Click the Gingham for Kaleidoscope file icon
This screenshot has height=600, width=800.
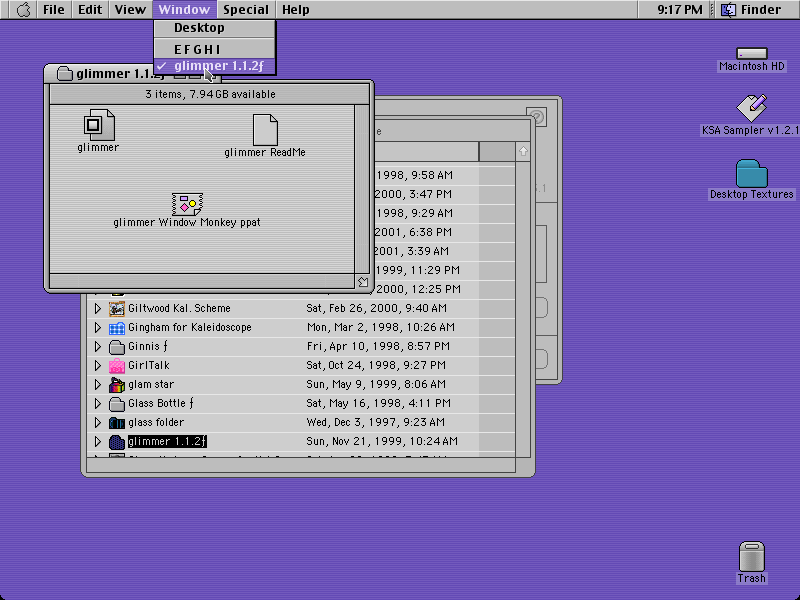point(117,328)
